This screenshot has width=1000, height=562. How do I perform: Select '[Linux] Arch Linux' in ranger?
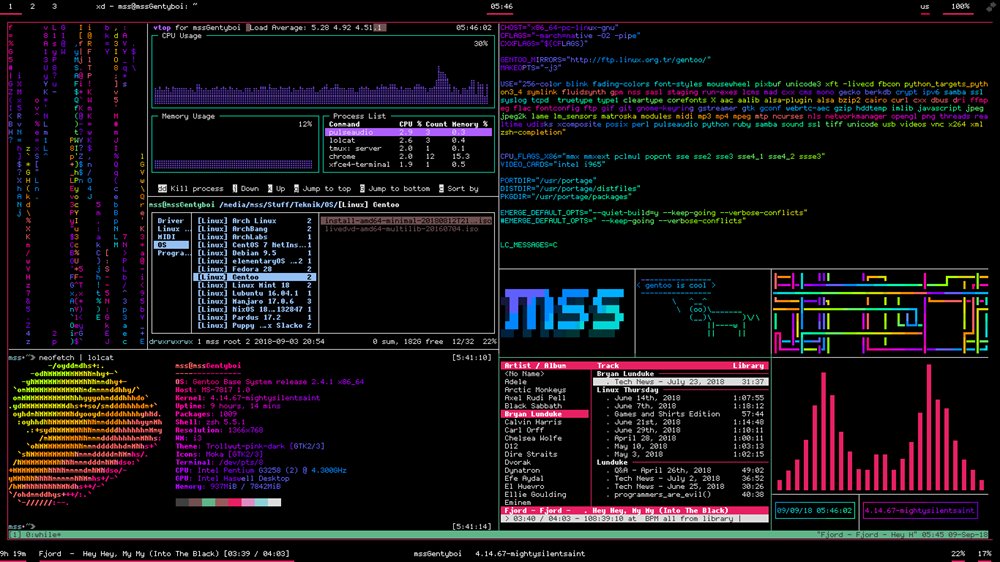[254, 221]
